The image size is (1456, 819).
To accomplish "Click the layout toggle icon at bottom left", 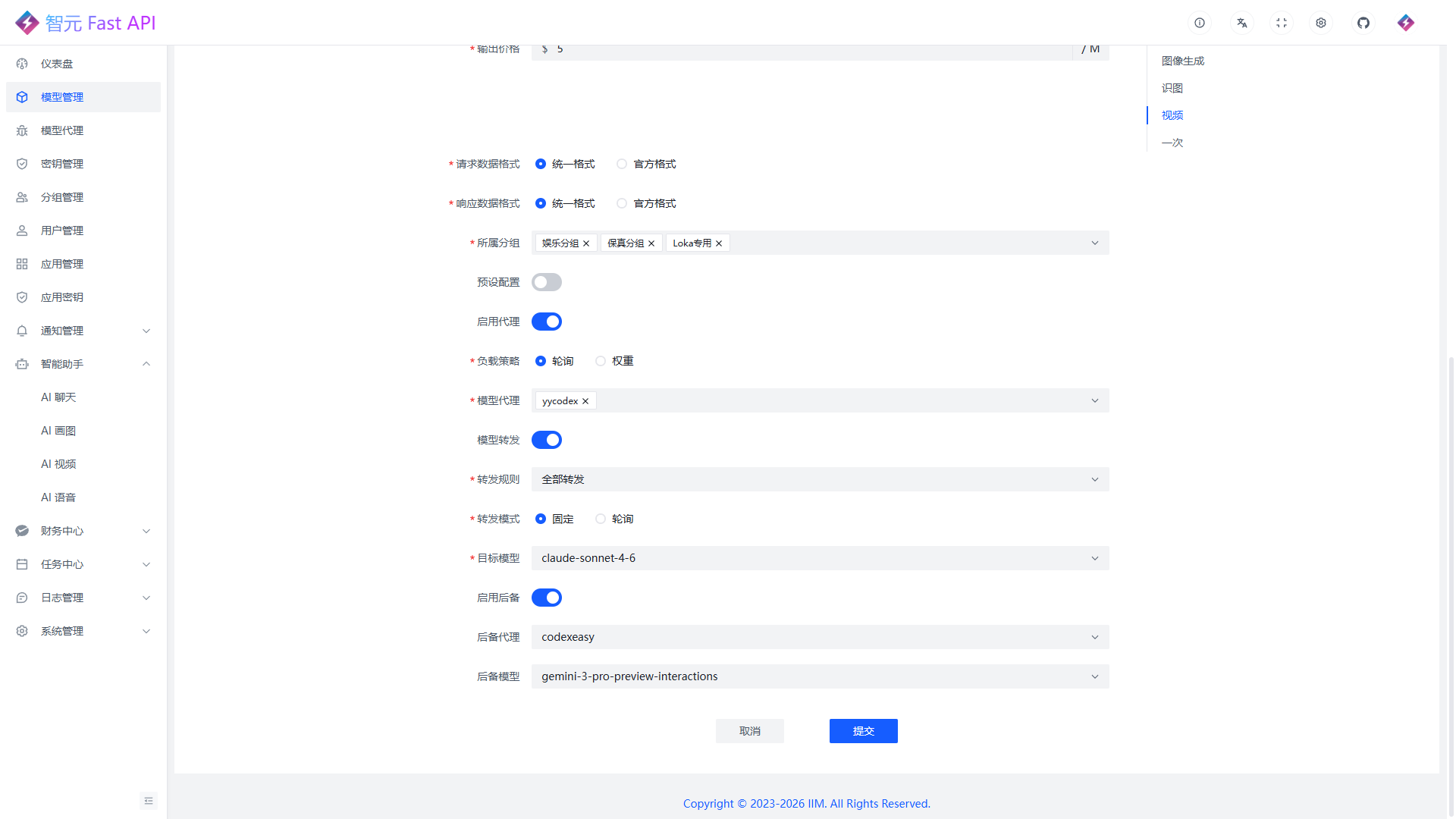I will pos(148,800).
